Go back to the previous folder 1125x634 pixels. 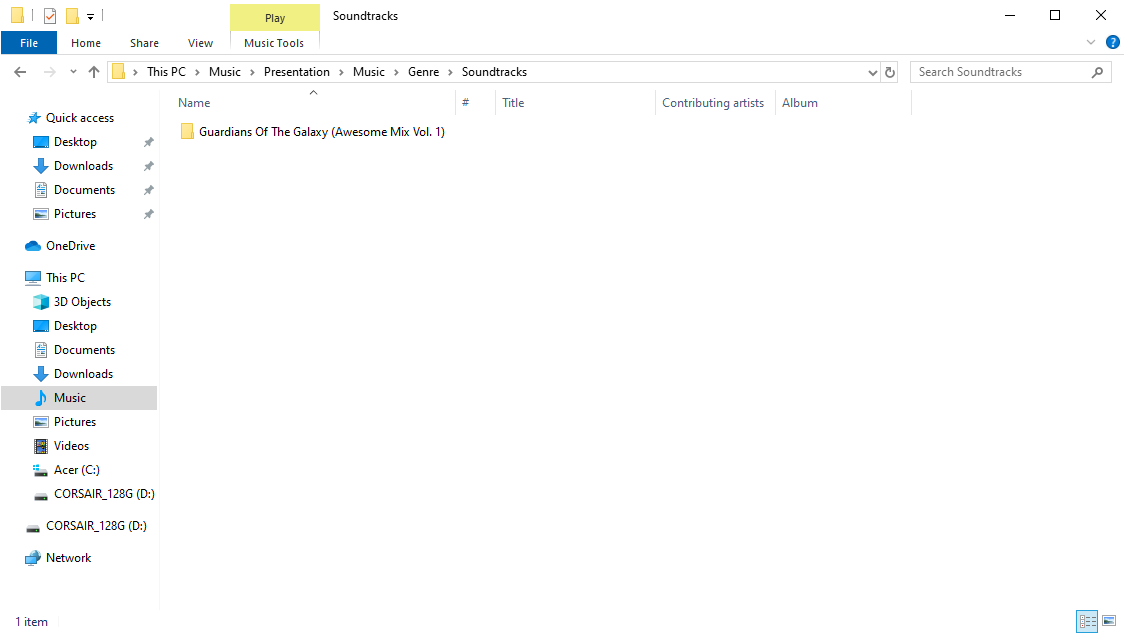(20, 72)
